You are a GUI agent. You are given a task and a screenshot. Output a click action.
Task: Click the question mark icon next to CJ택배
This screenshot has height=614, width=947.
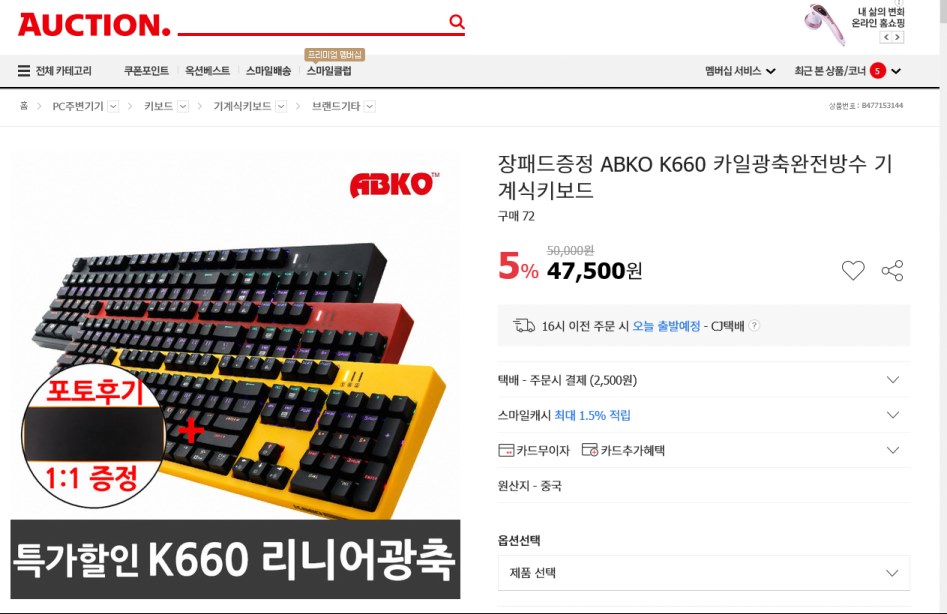tap(754, 325)
